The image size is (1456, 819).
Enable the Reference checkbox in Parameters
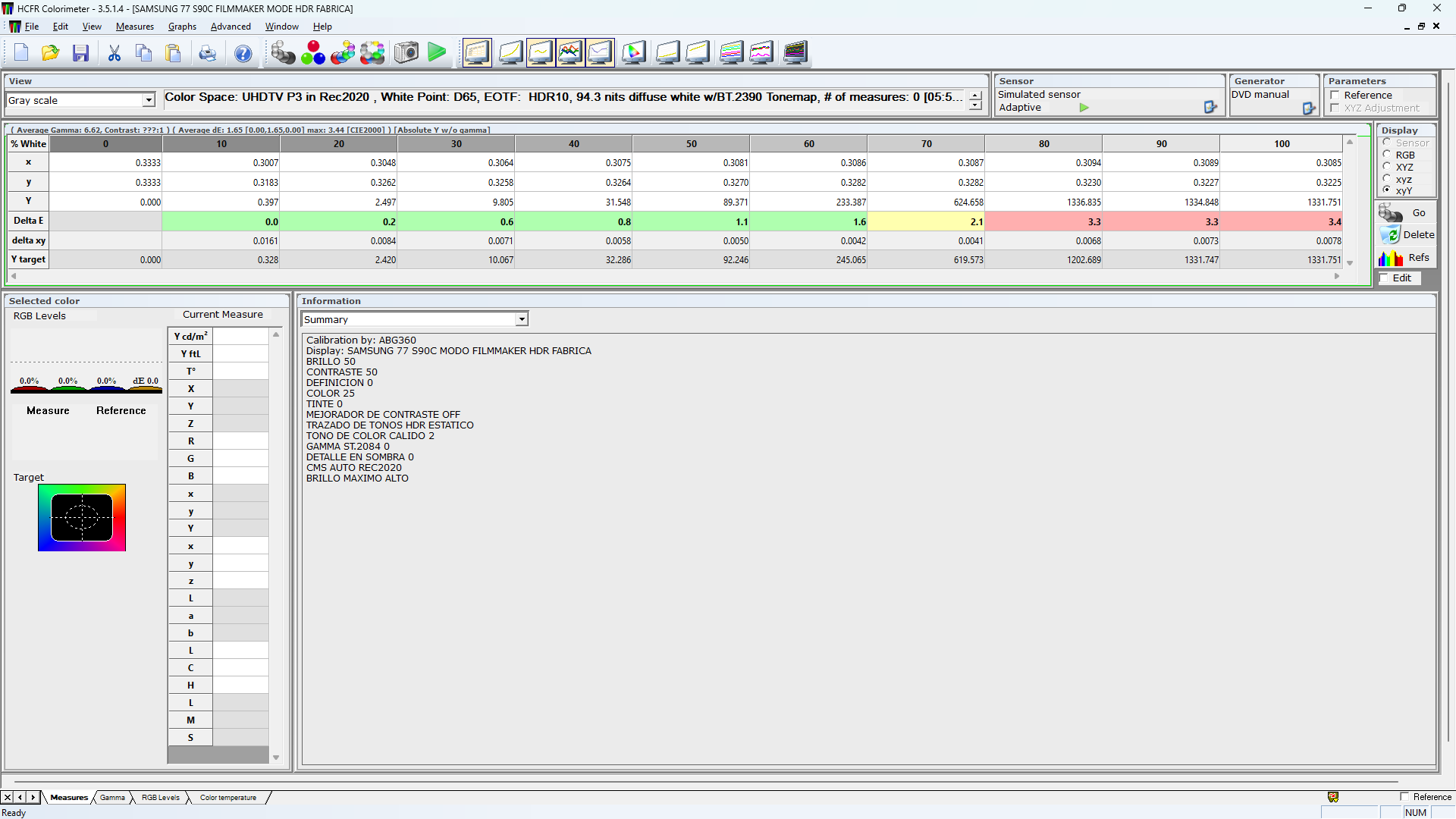pyautogui.click(x=1335, y=96)
